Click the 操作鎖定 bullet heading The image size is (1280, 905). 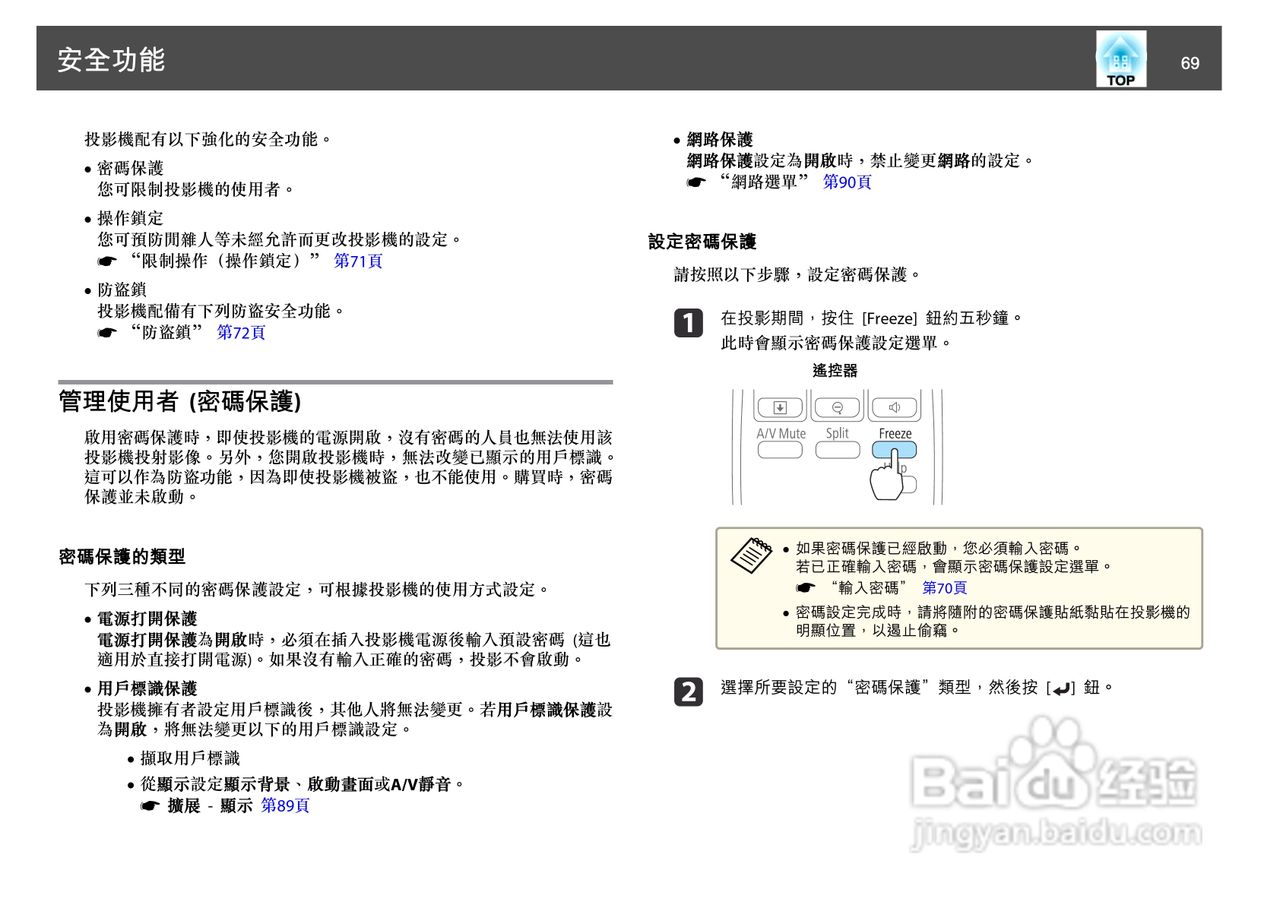(130, 218)
